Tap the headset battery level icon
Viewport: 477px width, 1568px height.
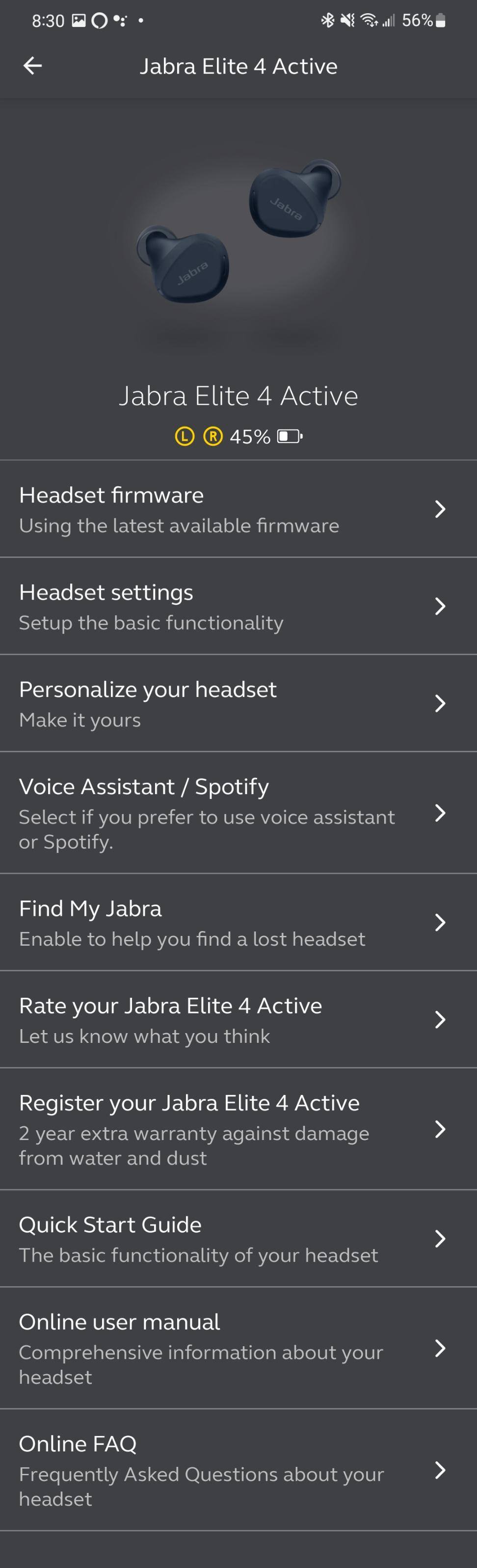(290, 436)
